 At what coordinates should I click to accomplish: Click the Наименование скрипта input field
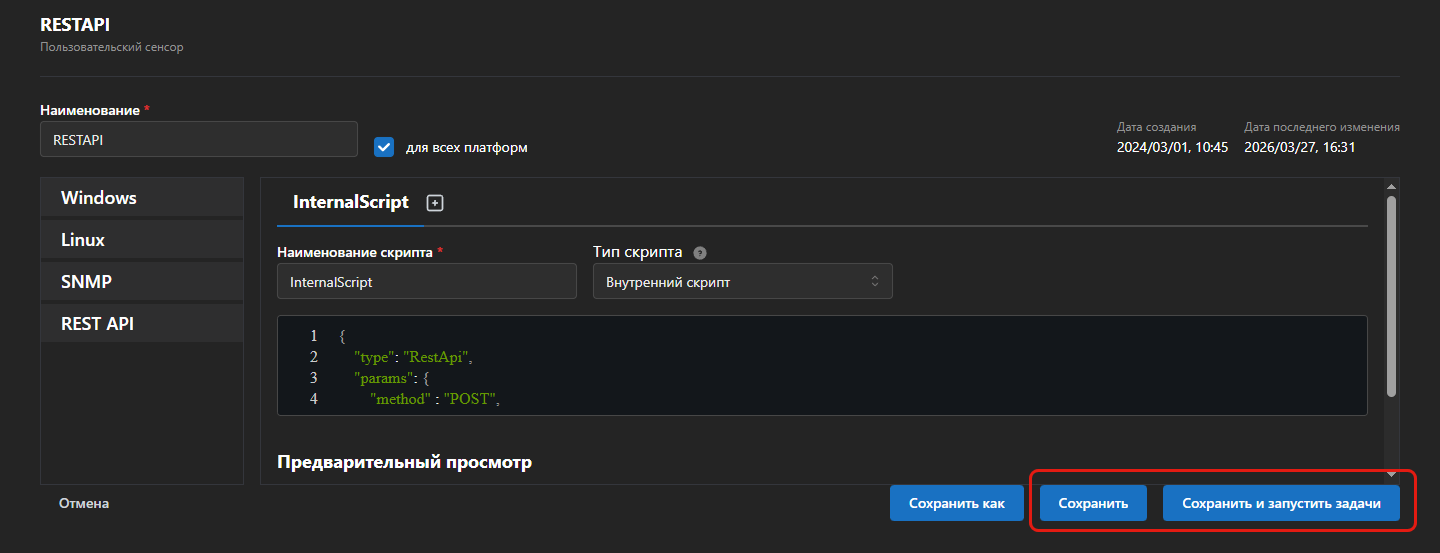point(426,282)
